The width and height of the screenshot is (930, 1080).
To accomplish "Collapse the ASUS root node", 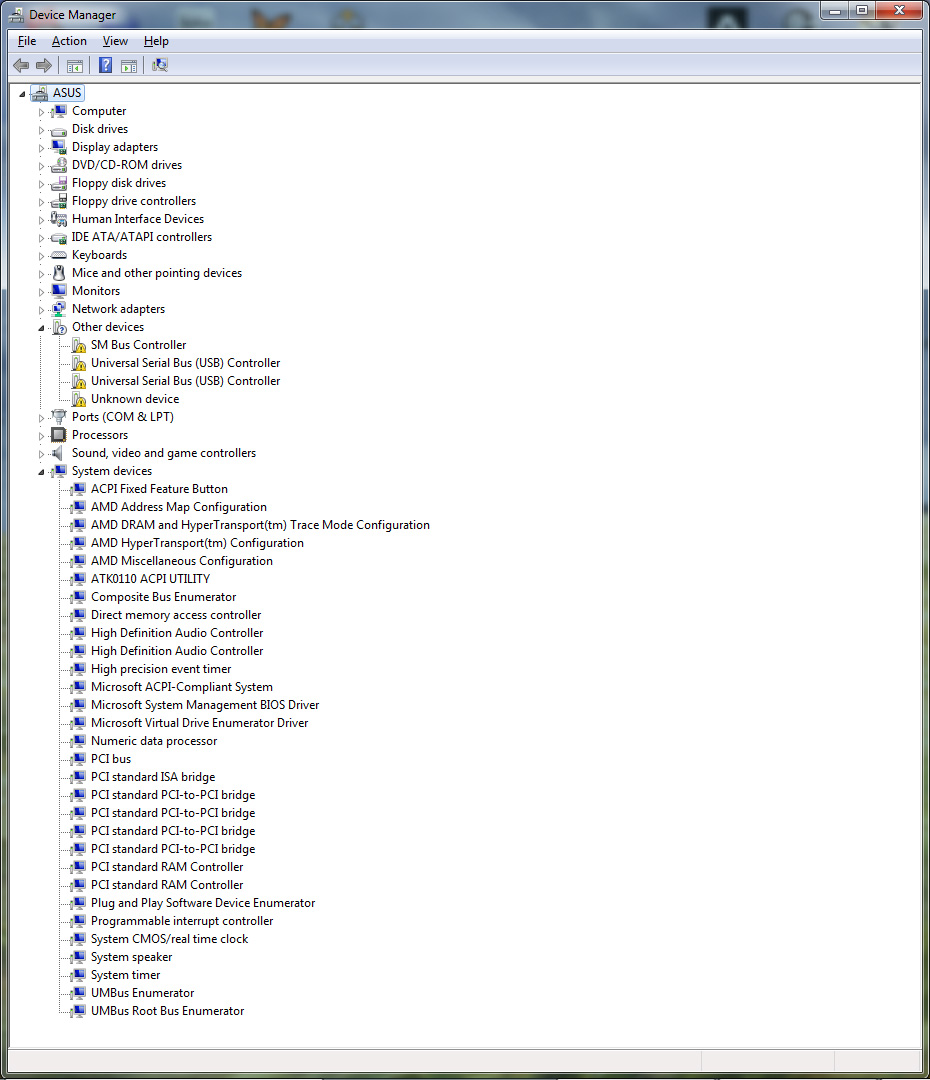I will point(22,94).
